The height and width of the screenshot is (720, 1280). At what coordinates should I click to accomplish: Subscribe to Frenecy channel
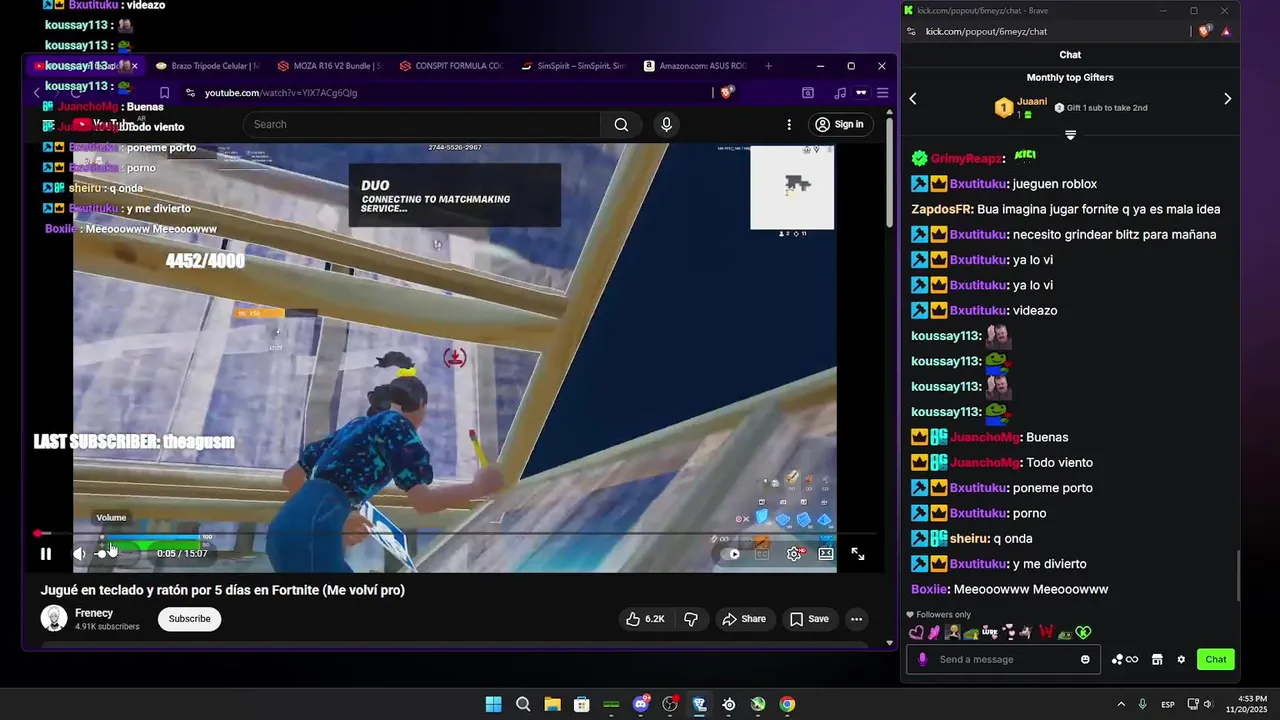coord(189,619)
